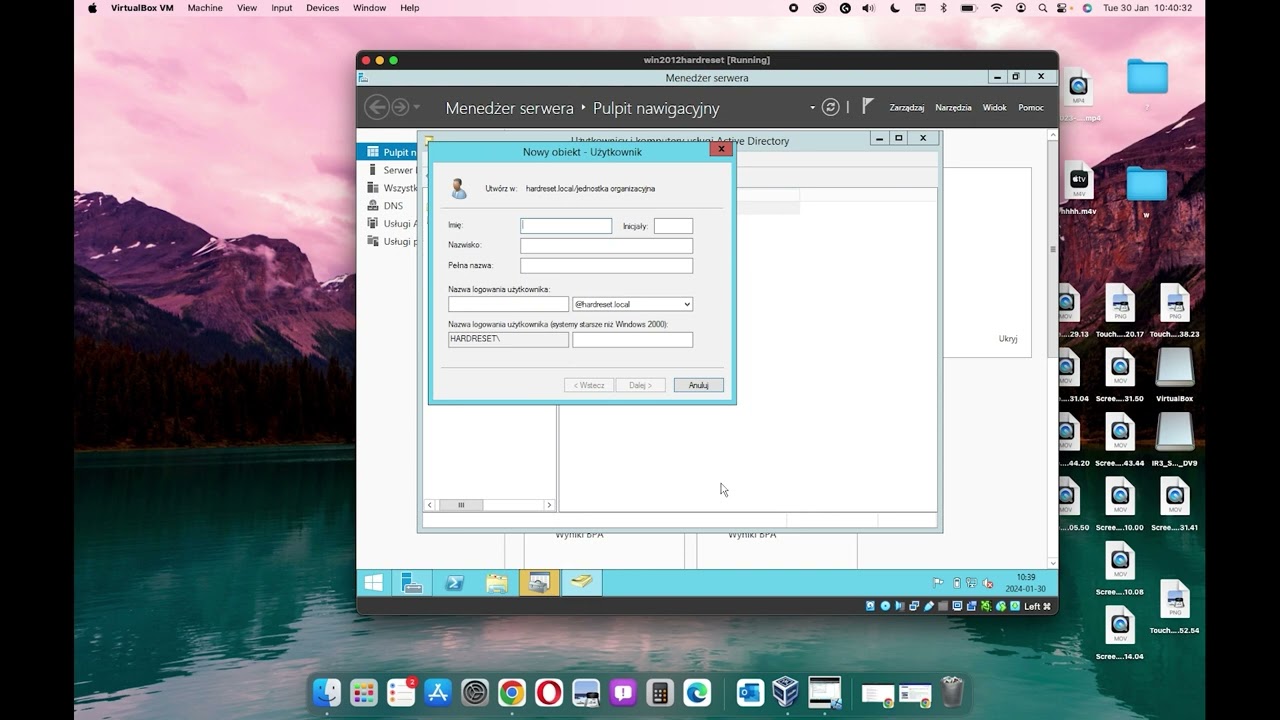Open the small arrow before the refresh icon
The width and height of the screenshot is (1280, 720).
[813, 107]
